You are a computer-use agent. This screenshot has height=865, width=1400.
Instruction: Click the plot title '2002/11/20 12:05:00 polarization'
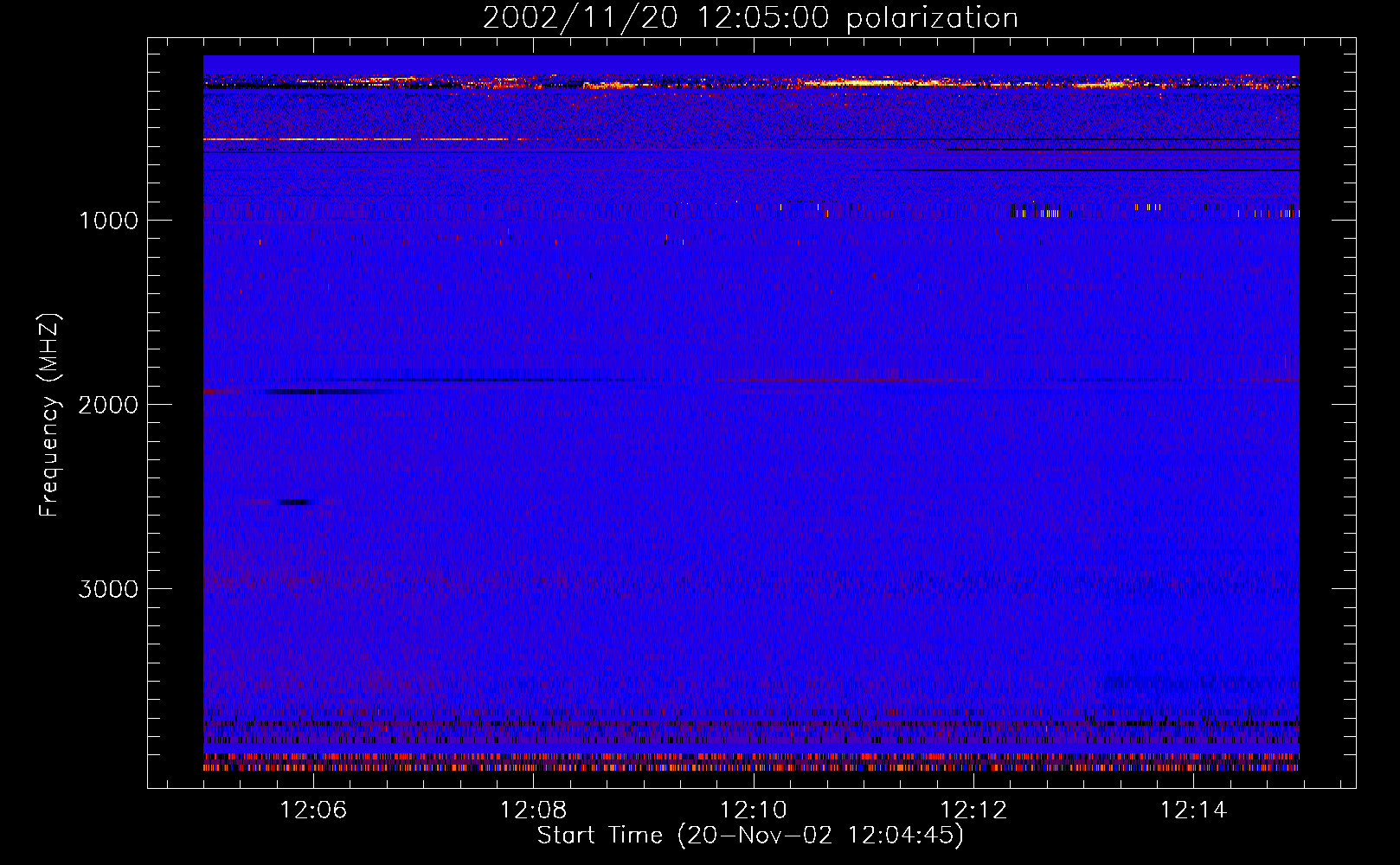[750, 18]
